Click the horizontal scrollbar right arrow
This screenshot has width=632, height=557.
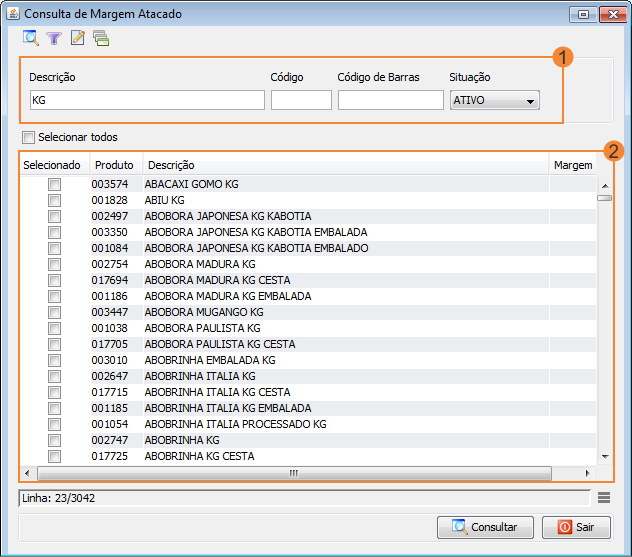[587, 473]
